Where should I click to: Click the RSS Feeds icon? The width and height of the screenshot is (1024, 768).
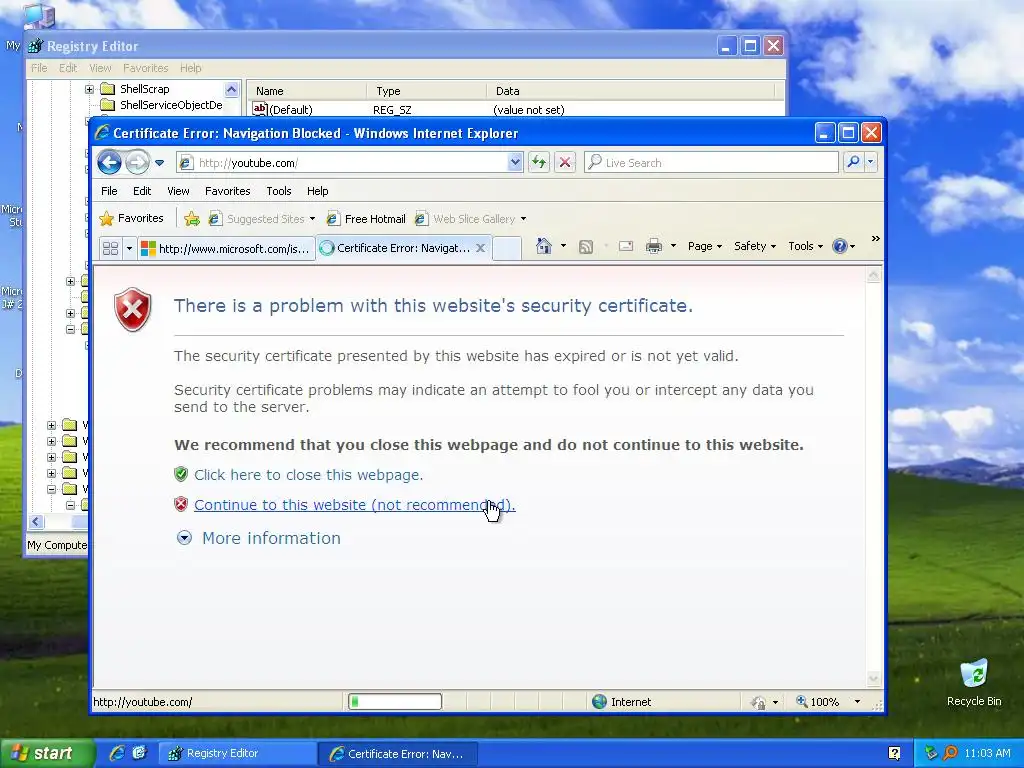click(x=586, y=246)
